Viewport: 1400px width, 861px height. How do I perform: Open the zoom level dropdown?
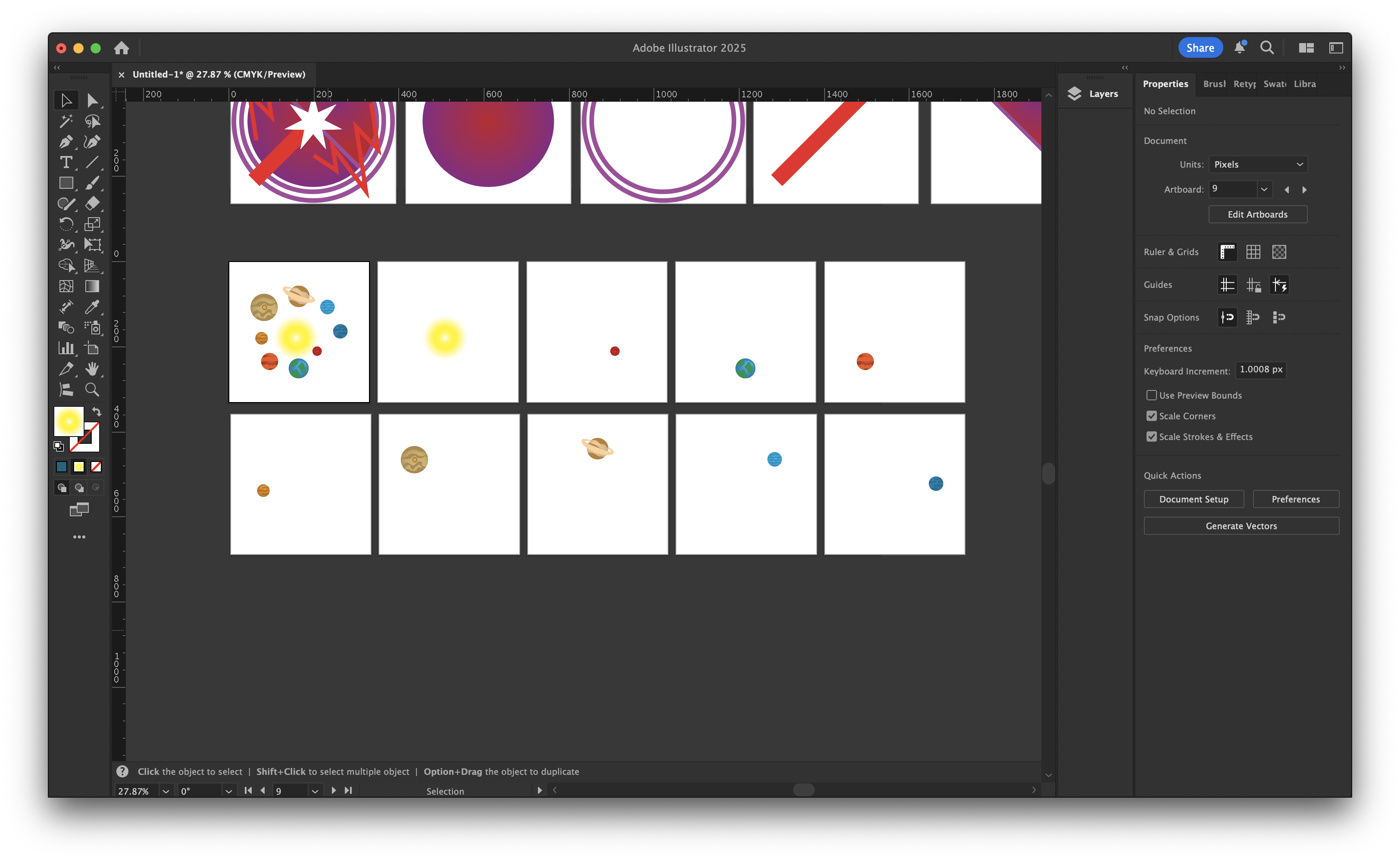click(165, 790)
